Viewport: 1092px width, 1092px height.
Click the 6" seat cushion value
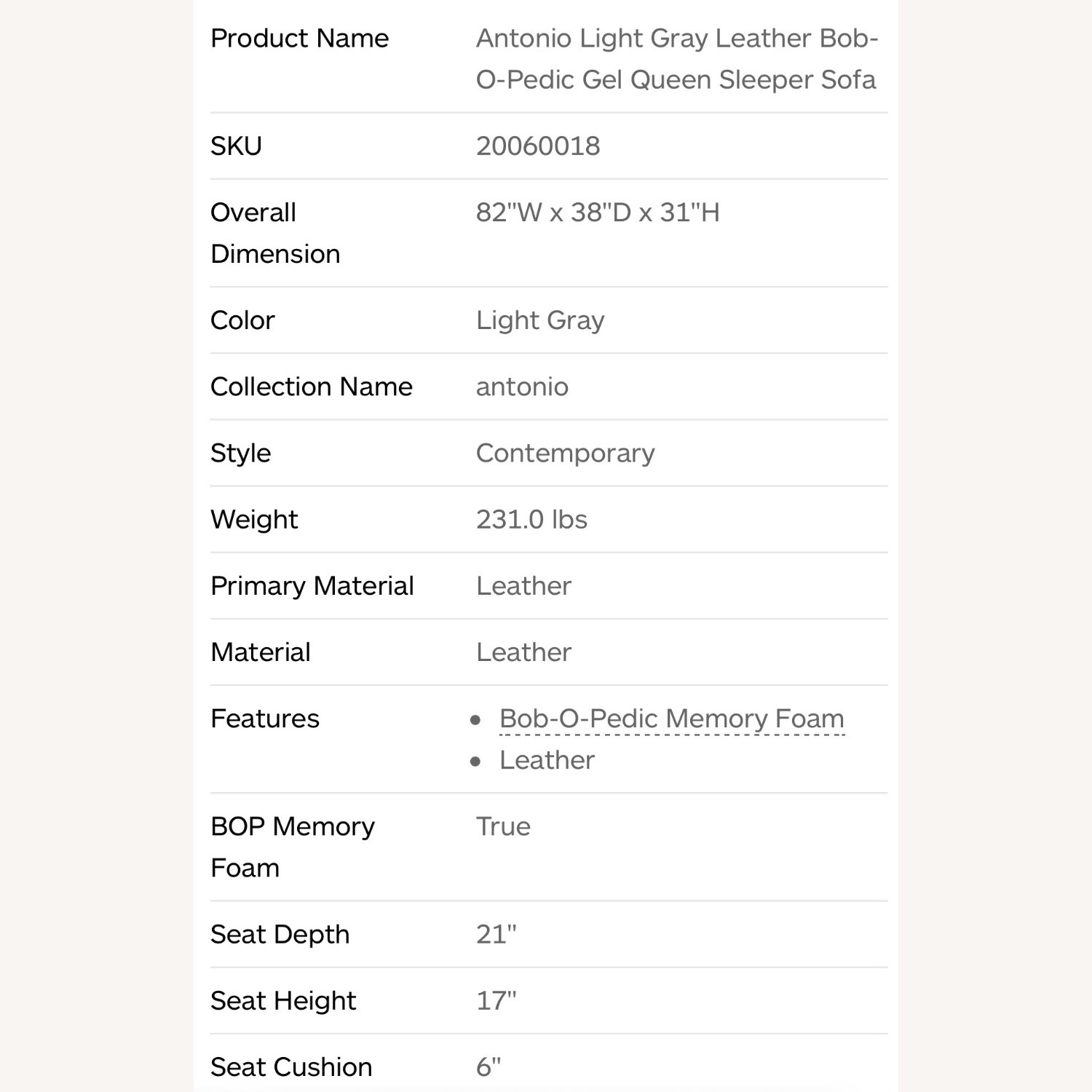[488, 1067]
